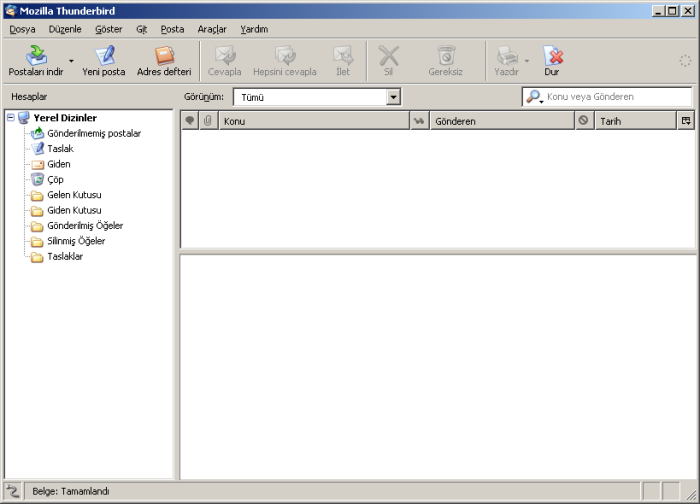
Task: Open the Posta menu
Action: (172, 29)
